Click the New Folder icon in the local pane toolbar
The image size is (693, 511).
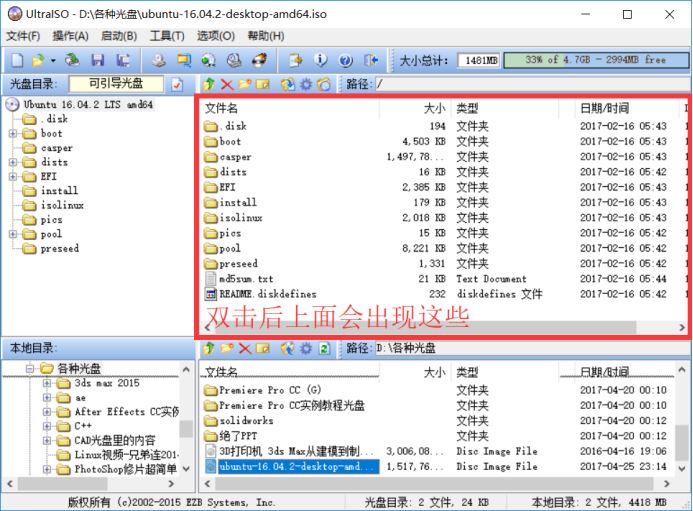point(227,348)
